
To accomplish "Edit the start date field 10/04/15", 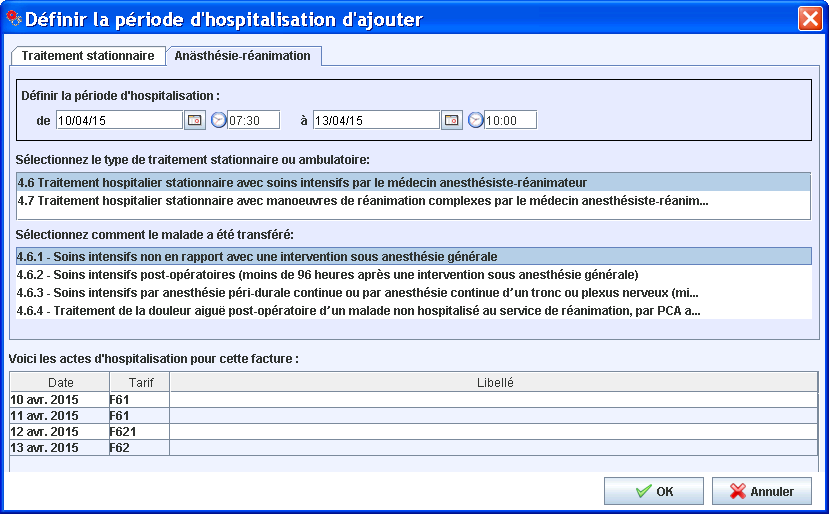I will pos(119,120).
